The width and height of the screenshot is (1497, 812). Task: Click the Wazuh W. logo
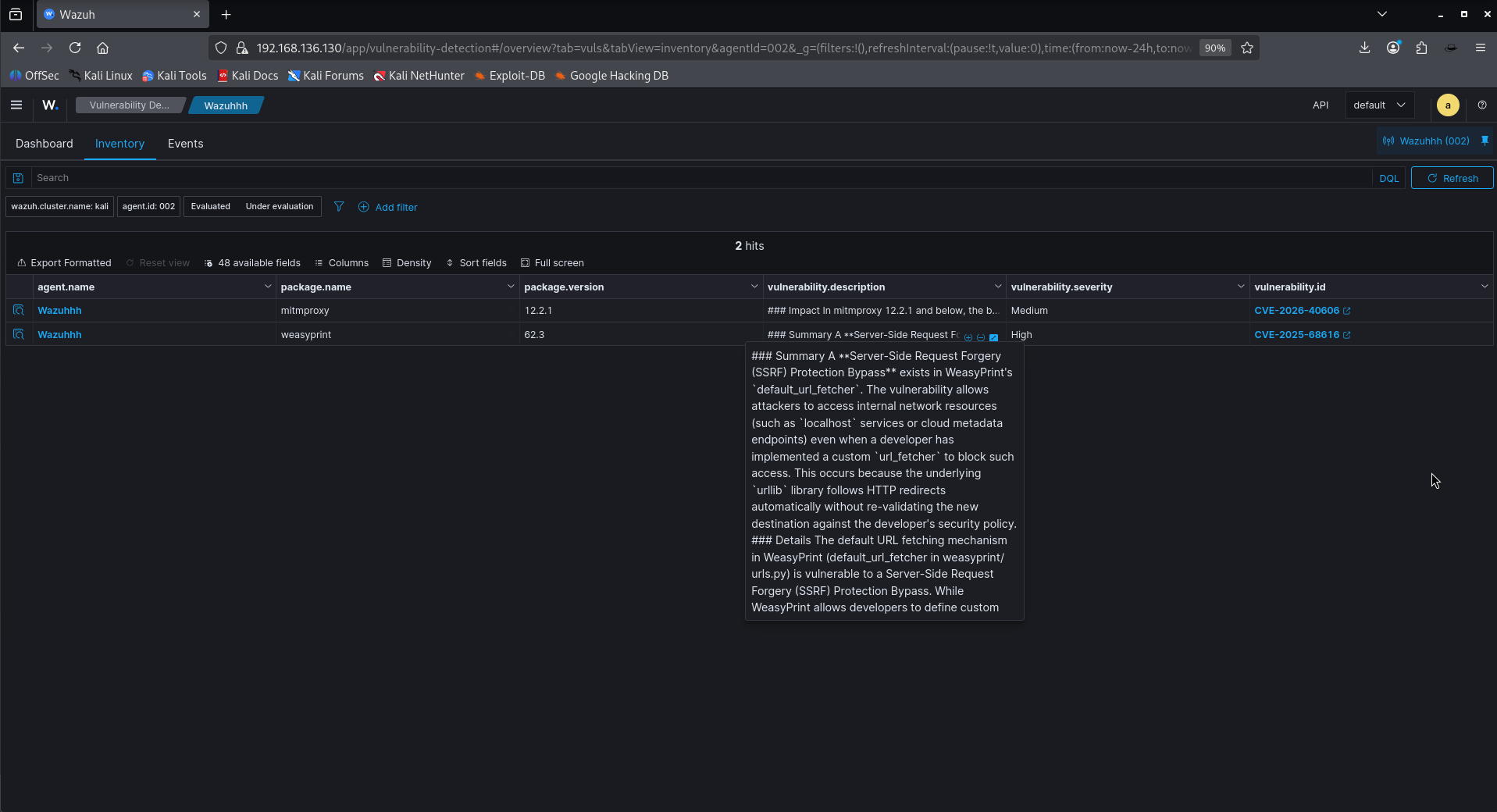pyautogui.click(x=50, y=105)
